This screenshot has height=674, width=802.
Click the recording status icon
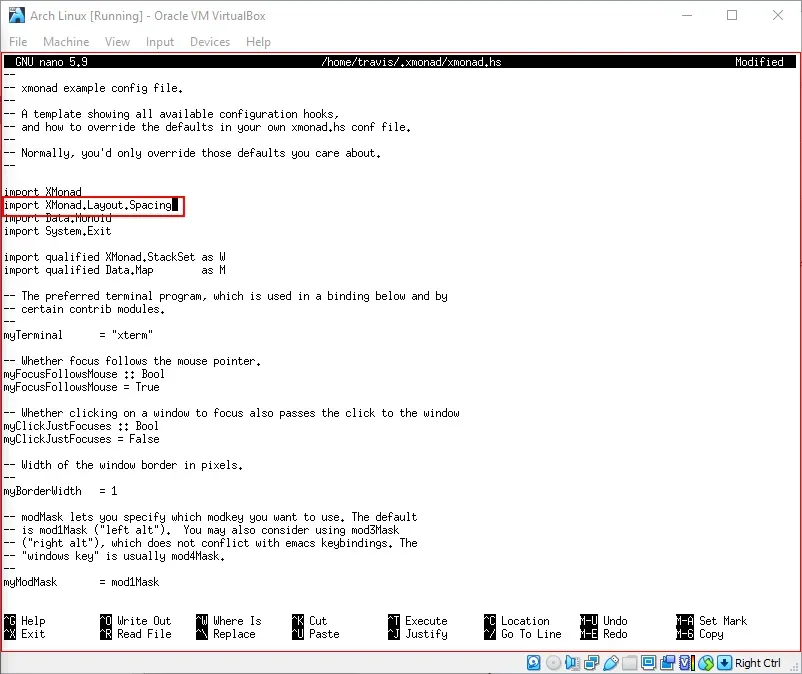[x=667, y=662]
